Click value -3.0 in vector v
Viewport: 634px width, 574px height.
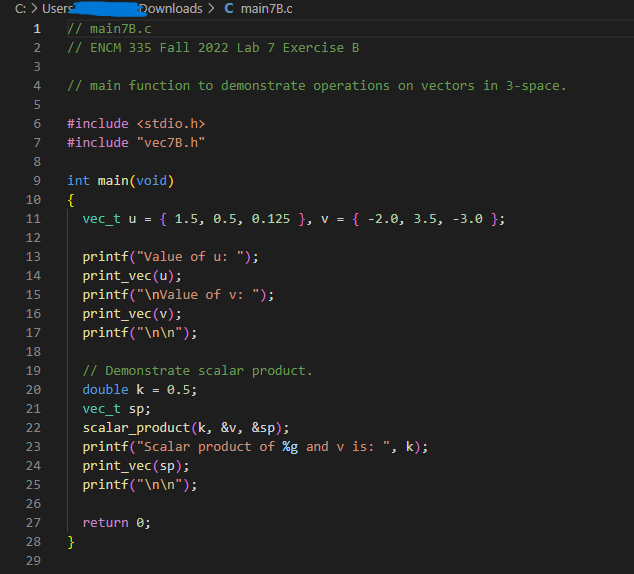[467, 219]
